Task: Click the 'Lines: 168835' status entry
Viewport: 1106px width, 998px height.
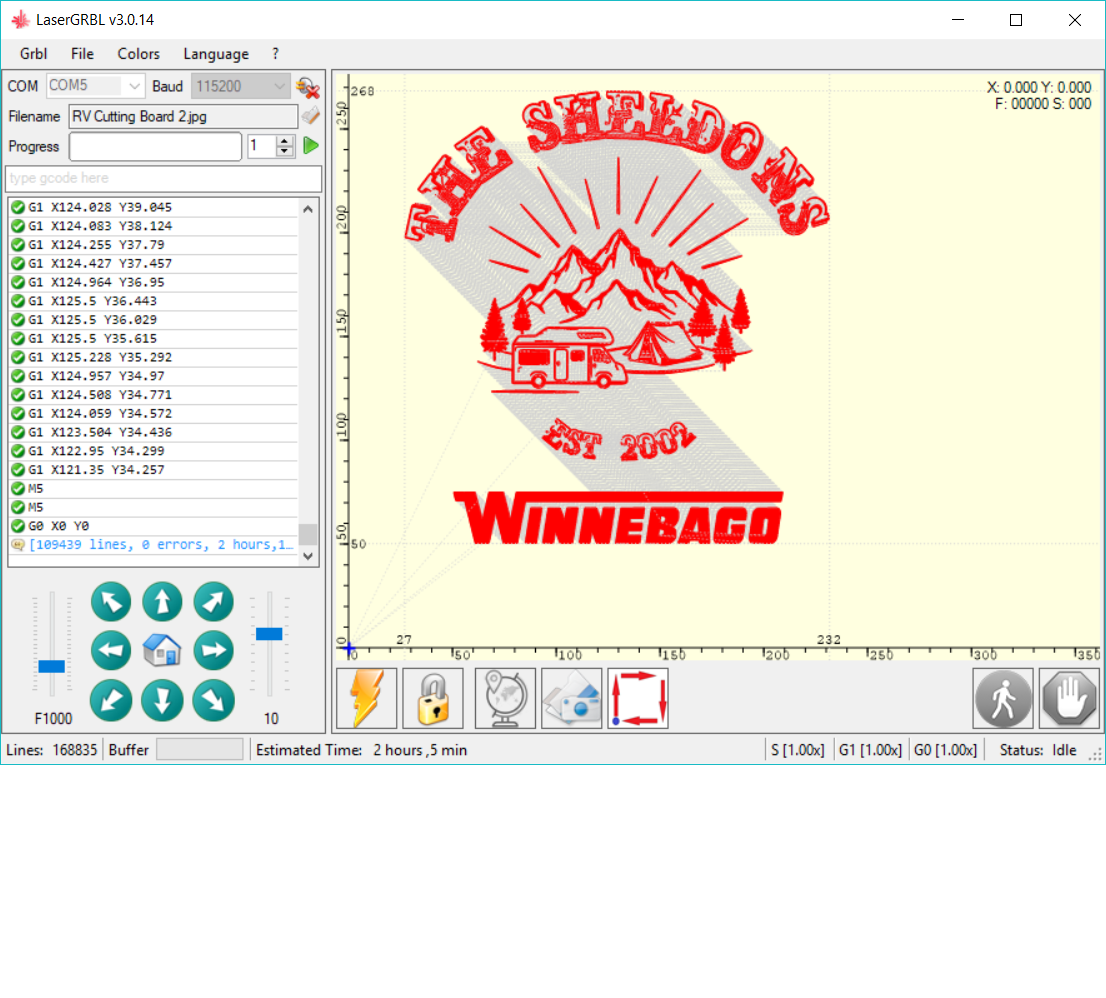Action: (51, 750)
